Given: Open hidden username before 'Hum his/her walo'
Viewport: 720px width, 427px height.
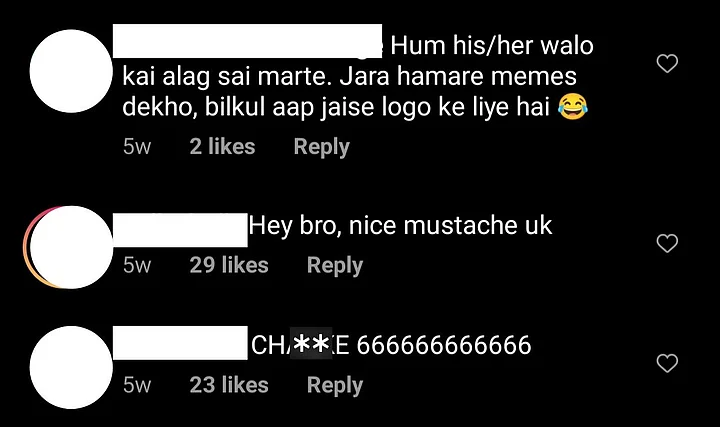Looking at the screenshot, I should pos(248,41).
